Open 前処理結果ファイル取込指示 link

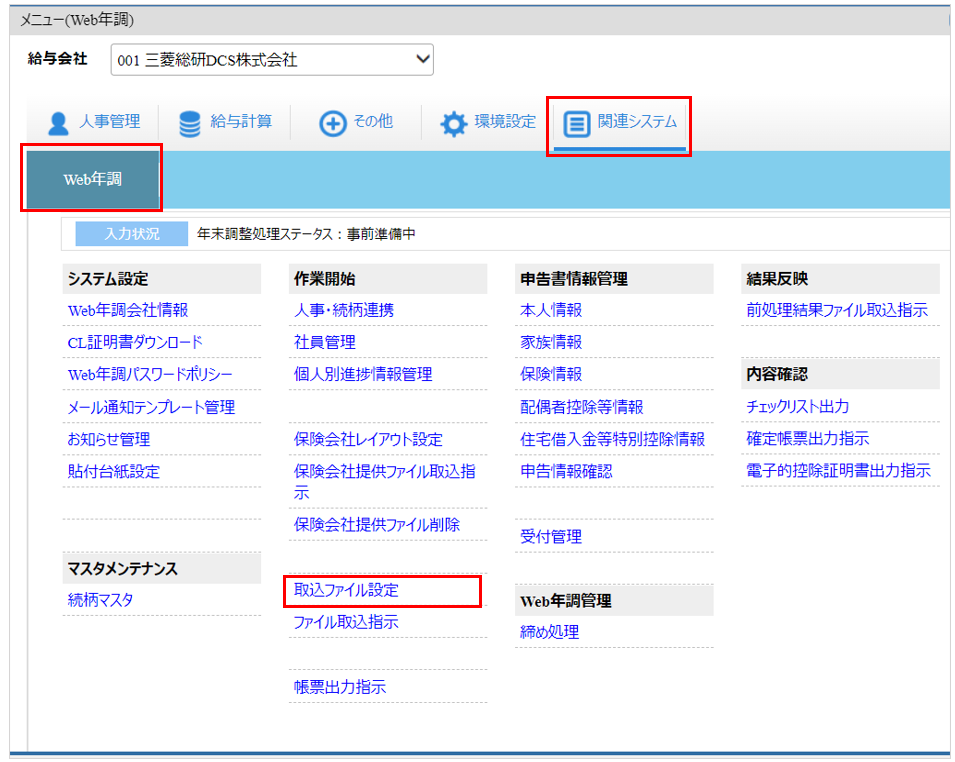pyautogui.click(x=837, y=310)
